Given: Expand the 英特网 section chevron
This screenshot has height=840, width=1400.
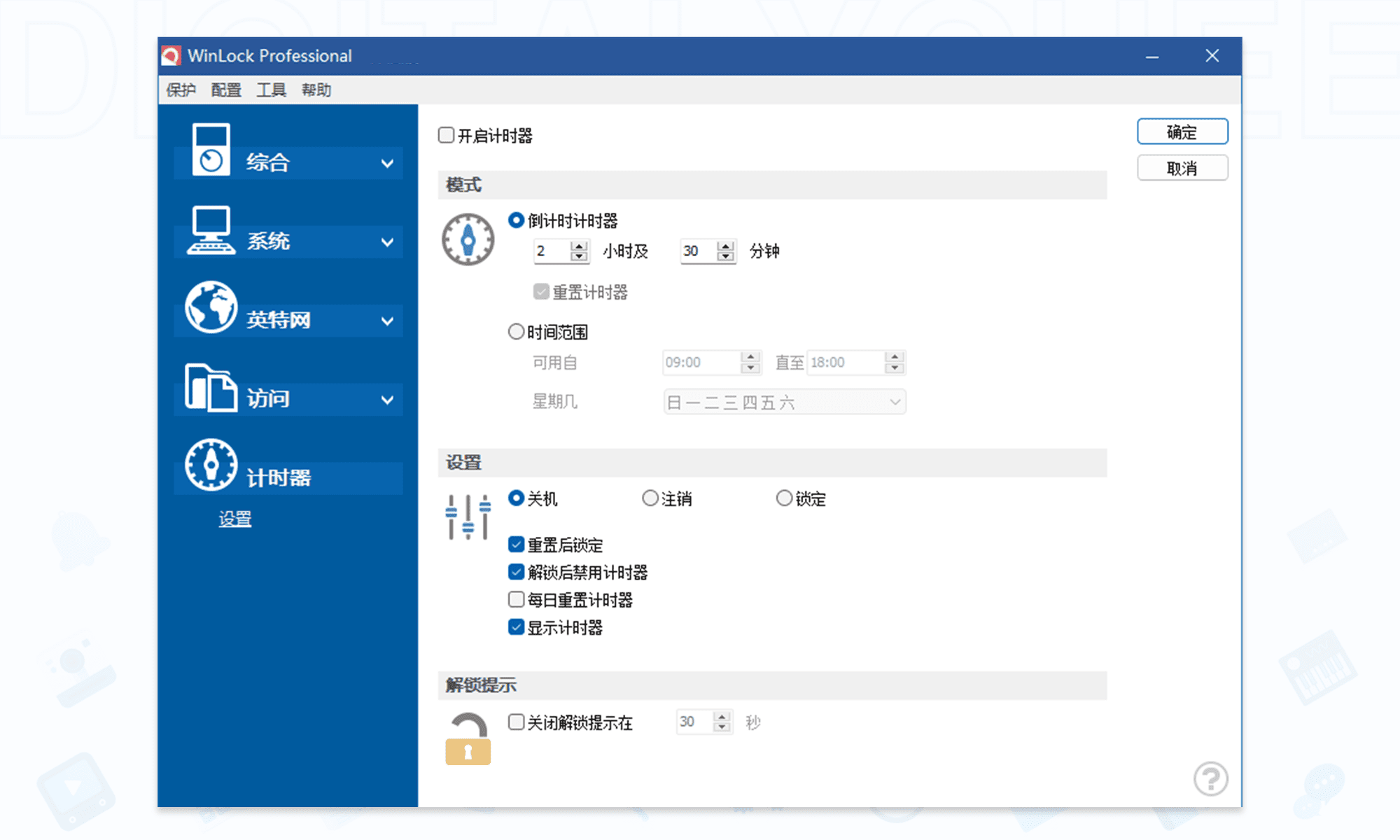Looking at the screenshot, I should click(x=387, y=321).
